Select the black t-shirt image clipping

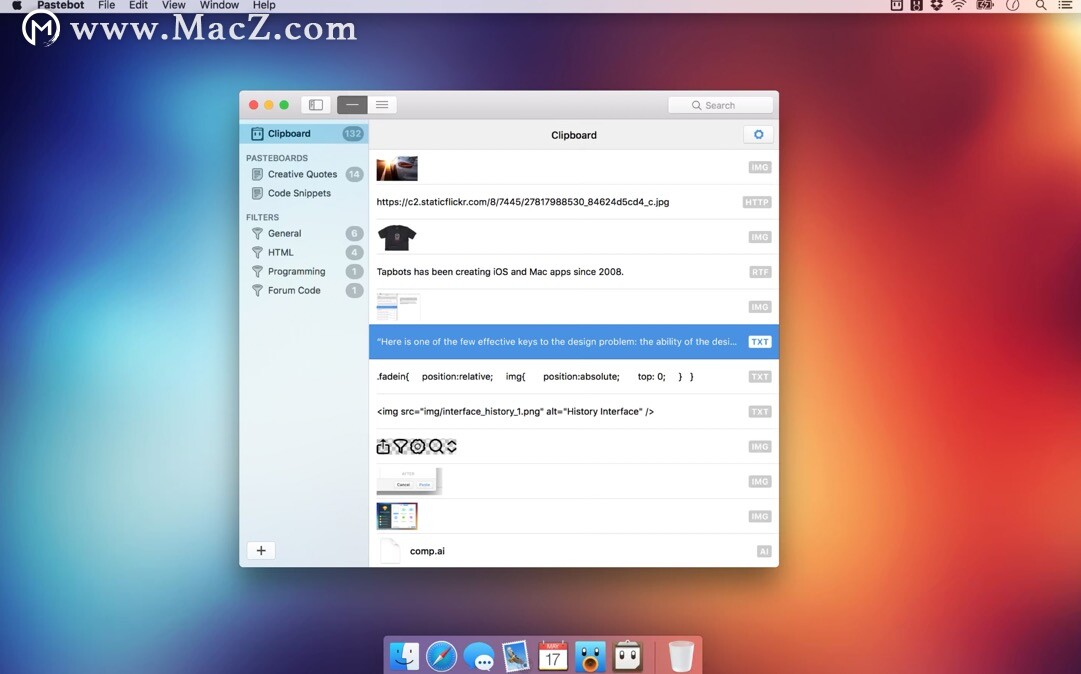pos(574,237)
